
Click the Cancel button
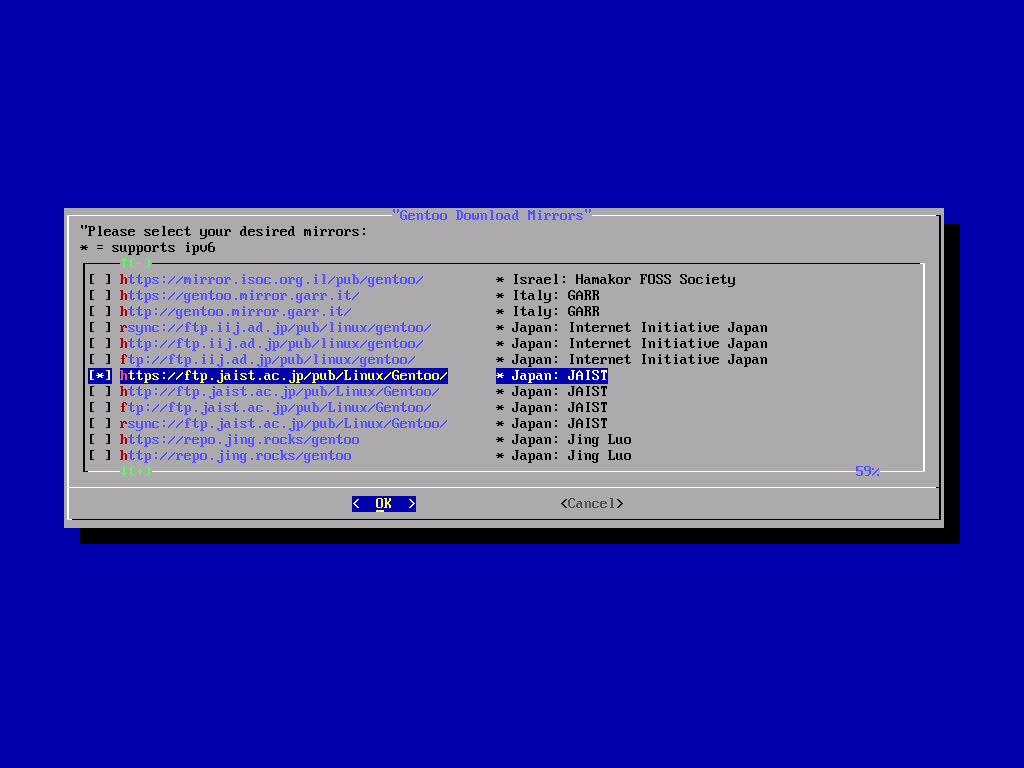(592, 504)
